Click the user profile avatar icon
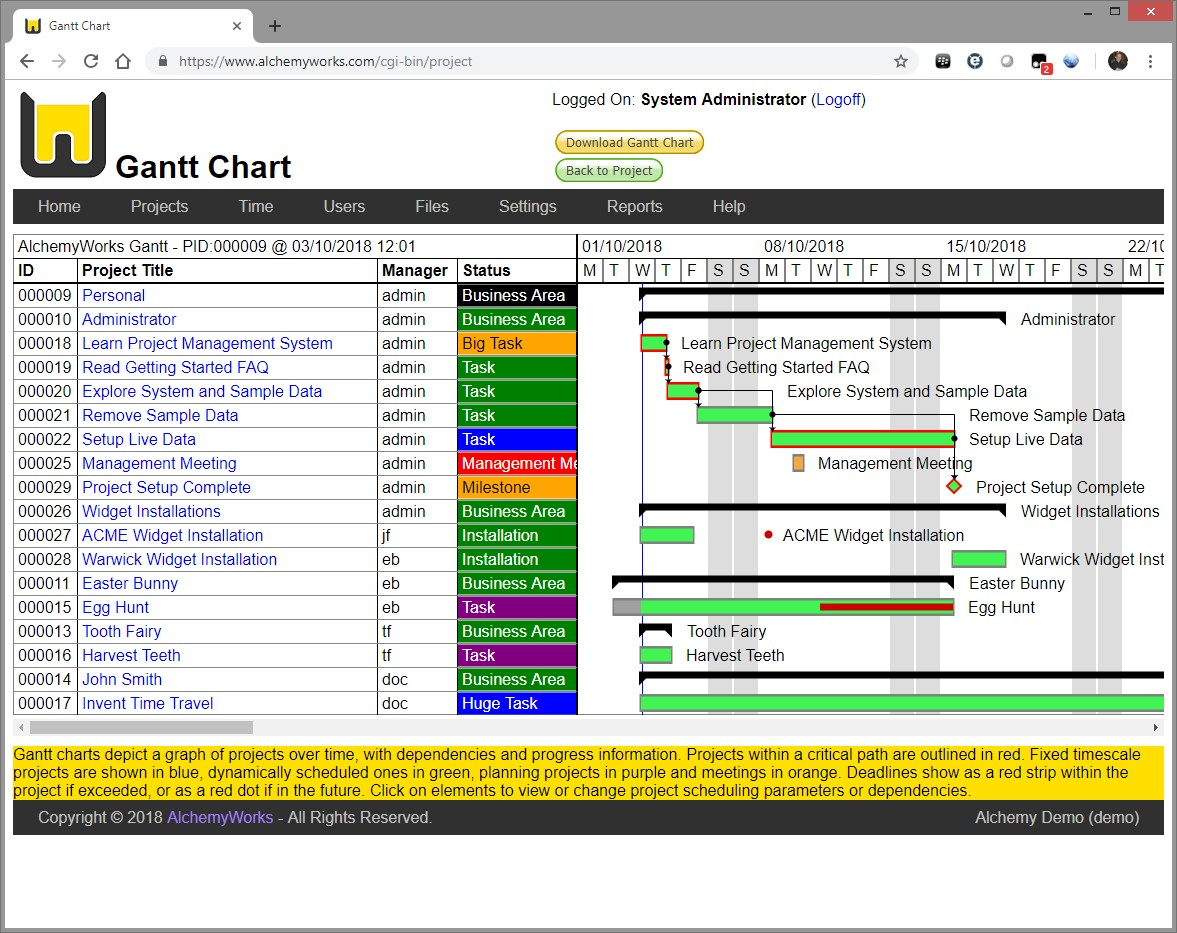This screenshot has height=933, width=1177. [x=1118, y=62]
